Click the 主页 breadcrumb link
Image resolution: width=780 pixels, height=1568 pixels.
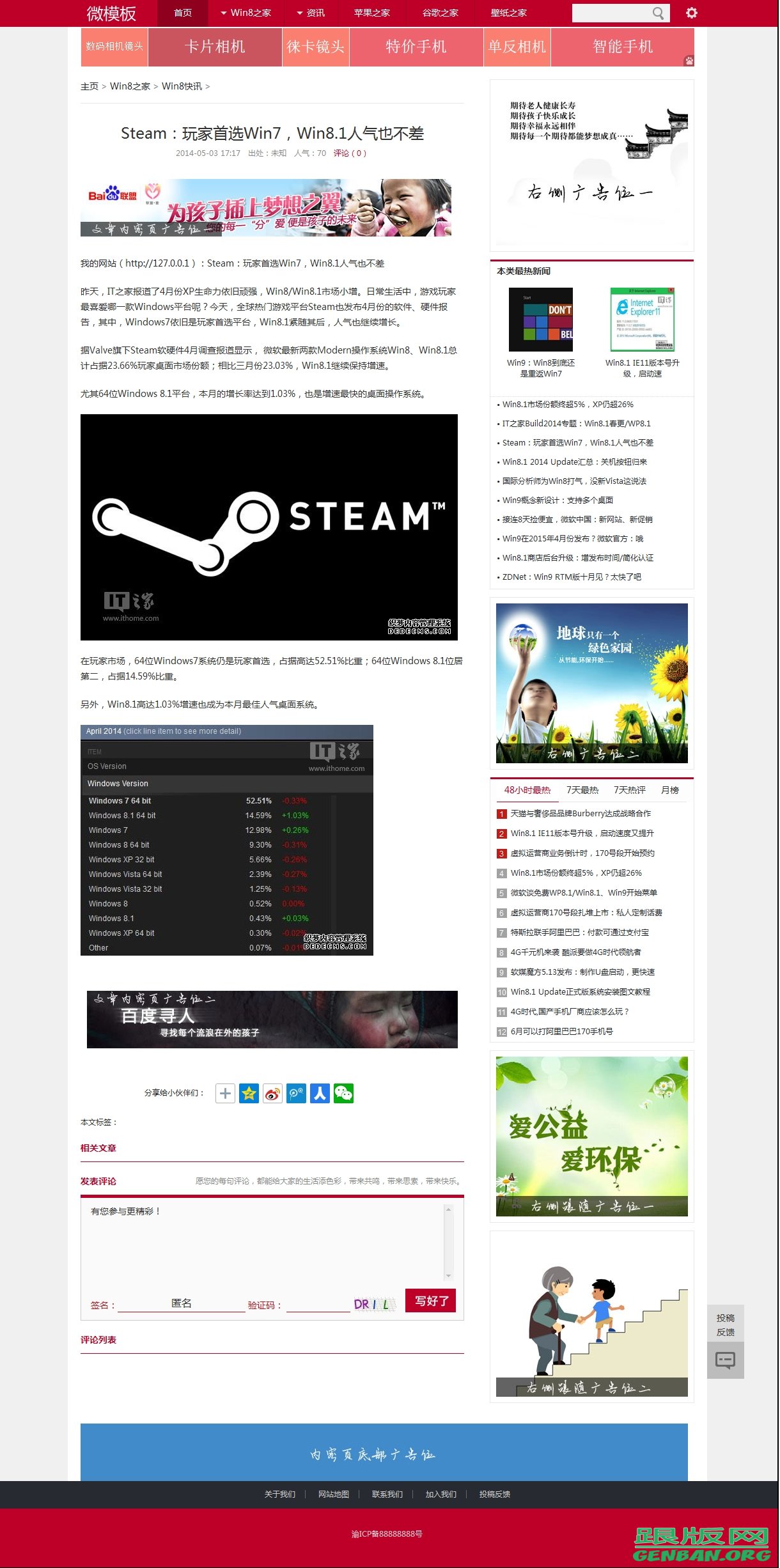[90, 86]
